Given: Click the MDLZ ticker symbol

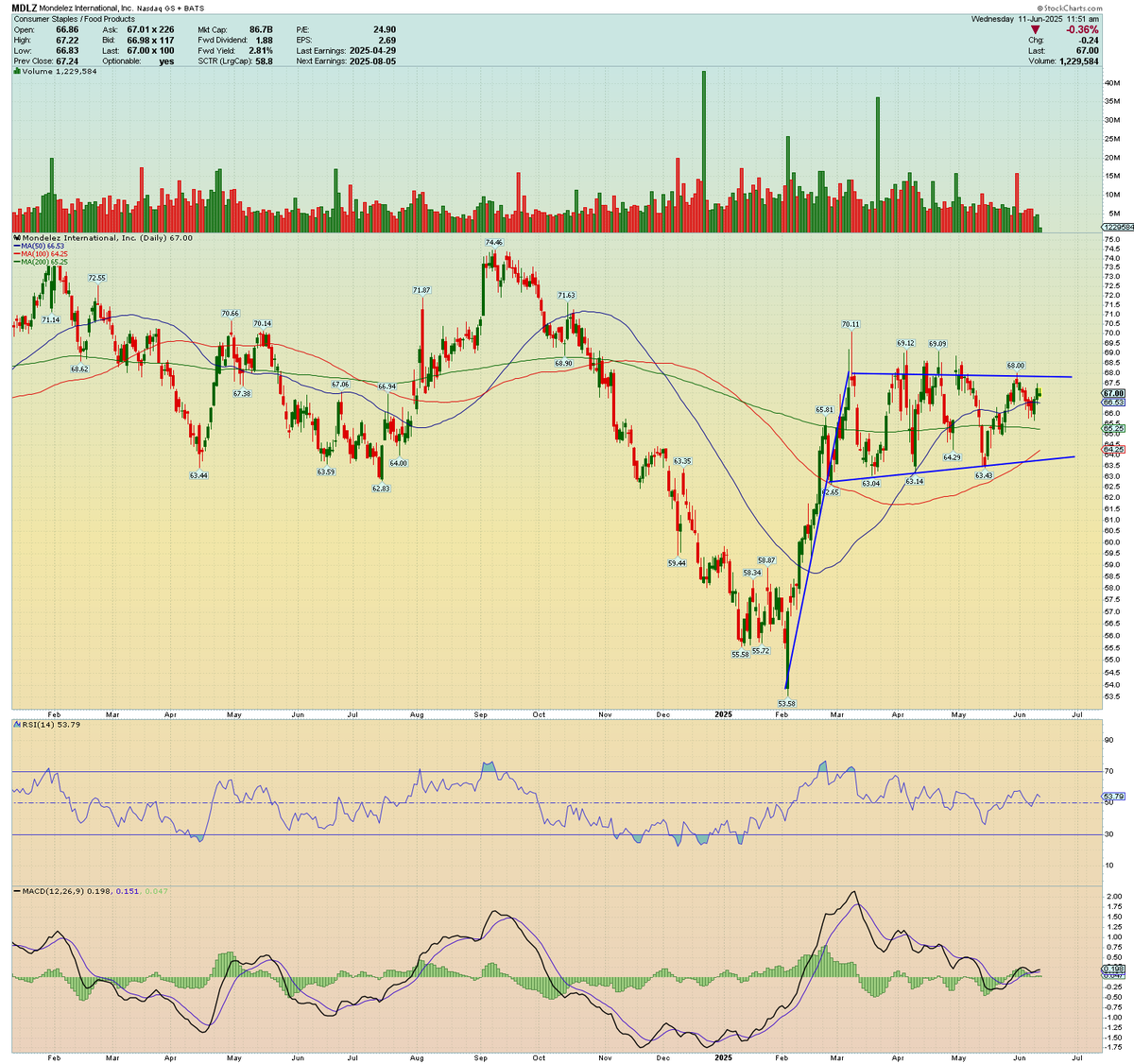Looking at the screenshot, I should [x=24, y=8].
